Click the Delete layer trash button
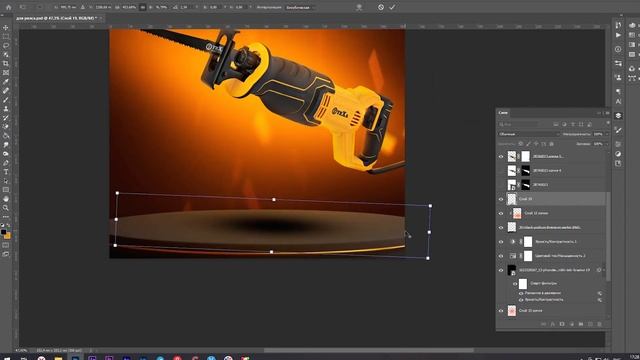This screenshot has height=360, width=640. coord(600,324)
